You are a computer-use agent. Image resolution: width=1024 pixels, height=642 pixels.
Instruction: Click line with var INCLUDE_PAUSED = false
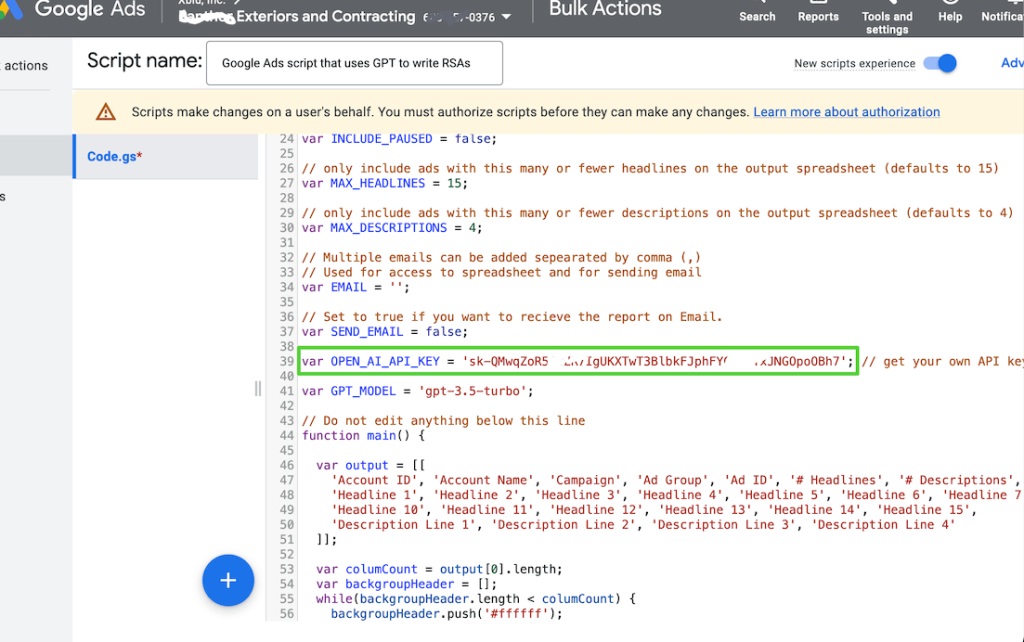tap(399, 138)
